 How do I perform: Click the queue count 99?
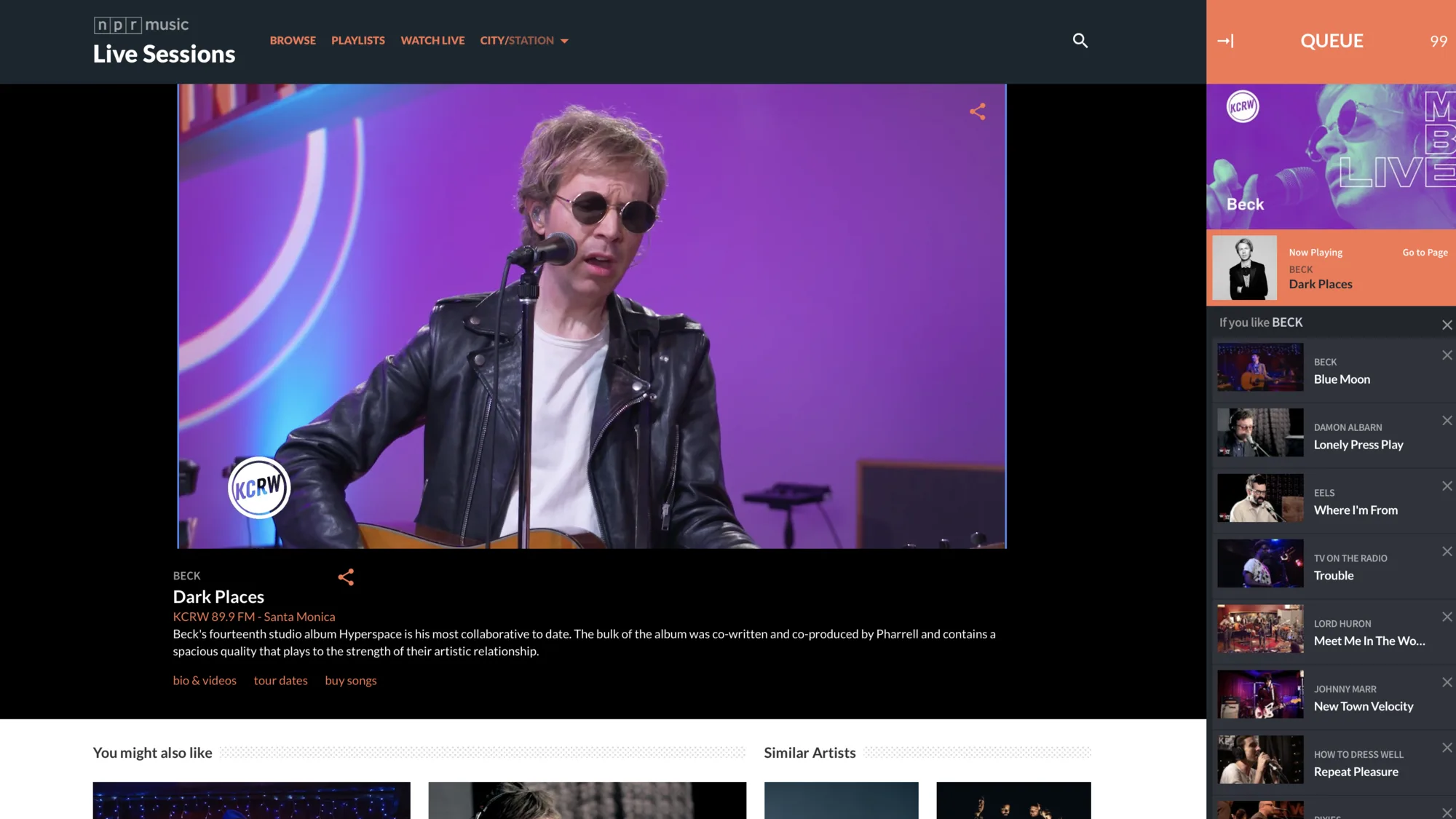click(1439, 41)
